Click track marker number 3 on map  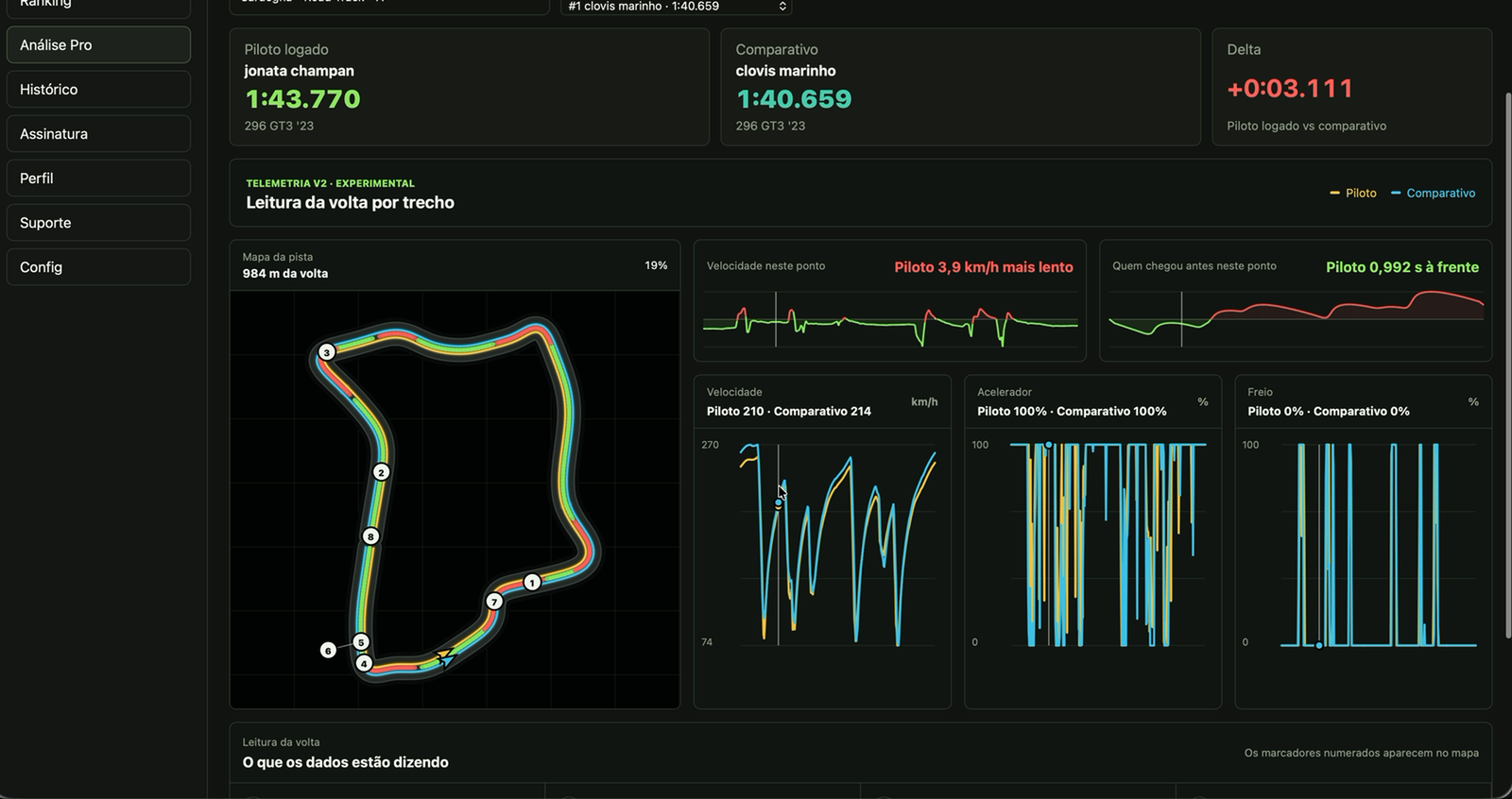(x=326, y=352)
